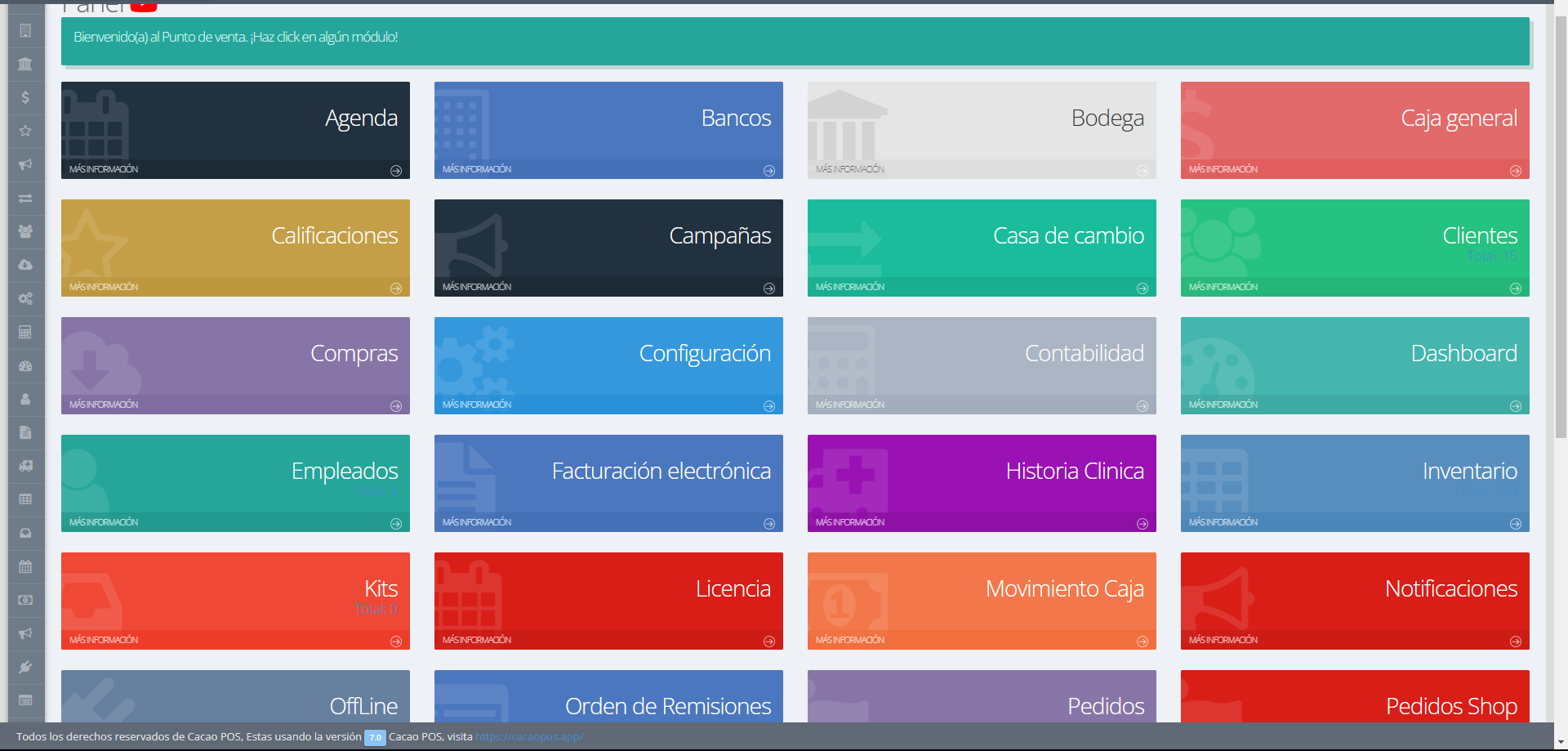Open the Bancos module tile
The image size is (1568, 751).
tap(608, 121)
